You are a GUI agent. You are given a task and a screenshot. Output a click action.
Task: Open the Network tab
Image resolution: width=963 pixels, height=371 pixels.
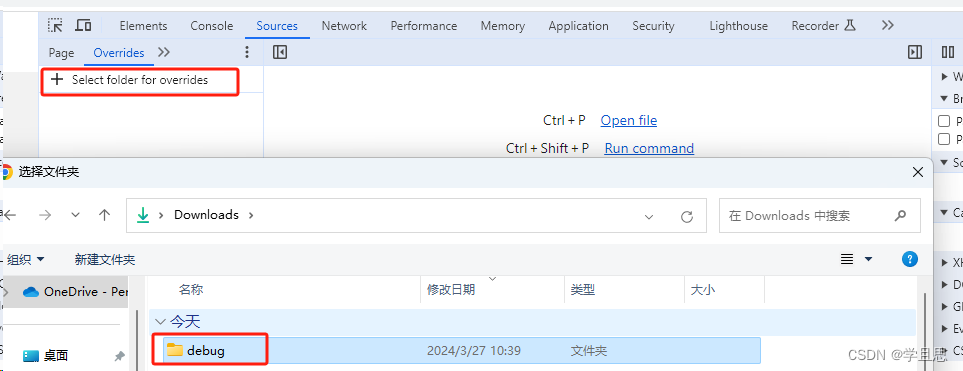[344, 26]
